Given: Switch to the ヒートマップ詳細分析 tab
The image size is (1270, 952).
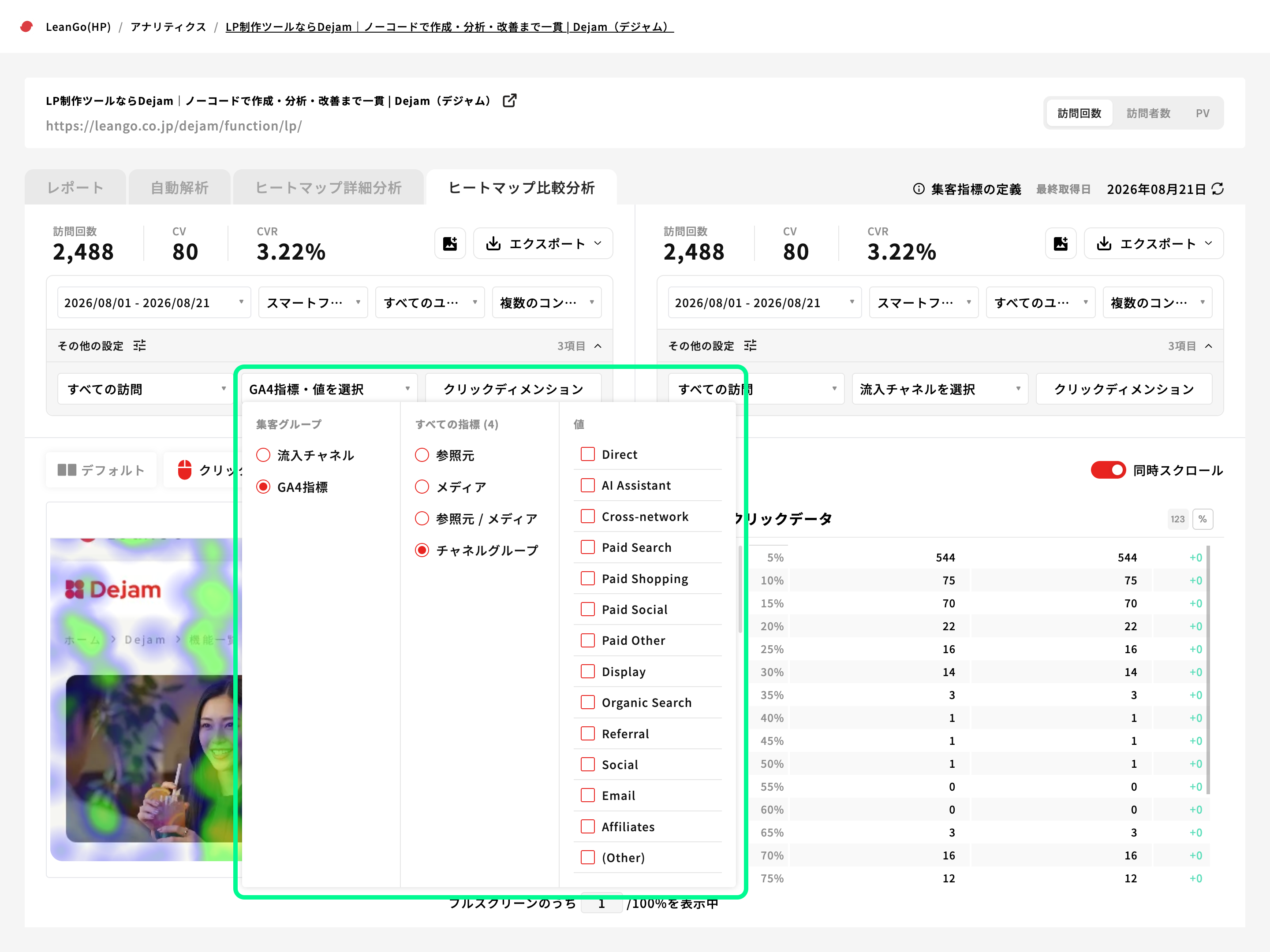Looking at the screenshot, I should pyautogui.click(x=329, y=188).
